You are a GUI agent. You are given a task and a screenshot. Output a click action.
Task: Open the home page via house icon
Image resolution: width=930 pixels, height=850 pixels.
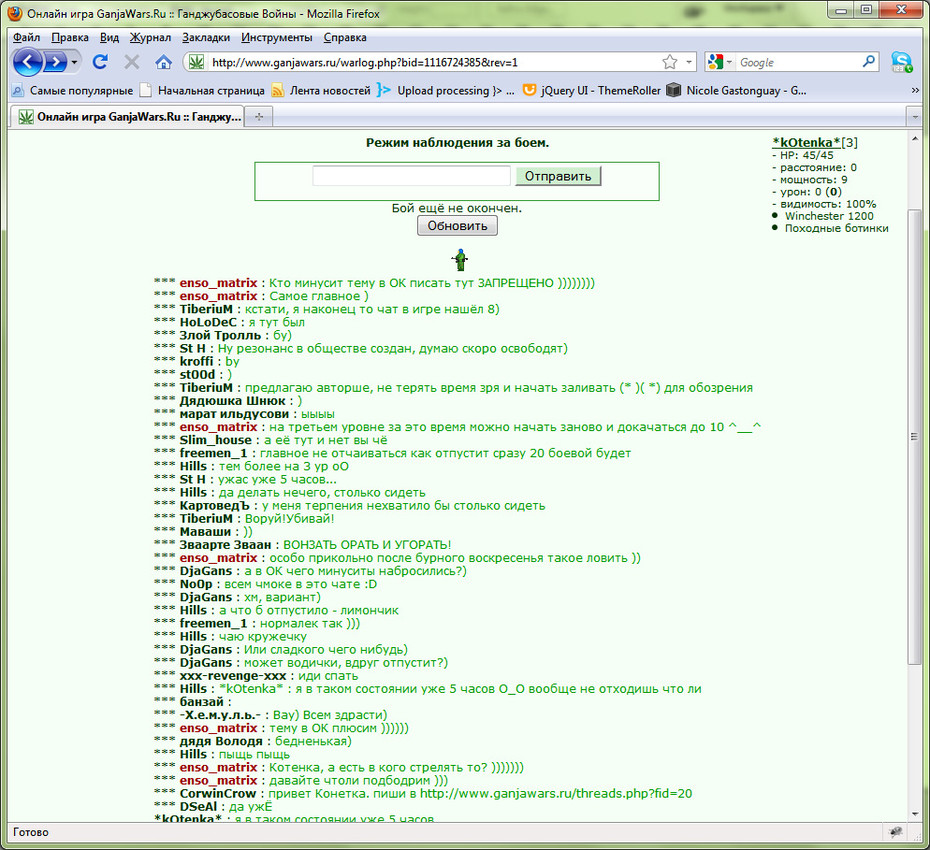click(x=163, y=62)
